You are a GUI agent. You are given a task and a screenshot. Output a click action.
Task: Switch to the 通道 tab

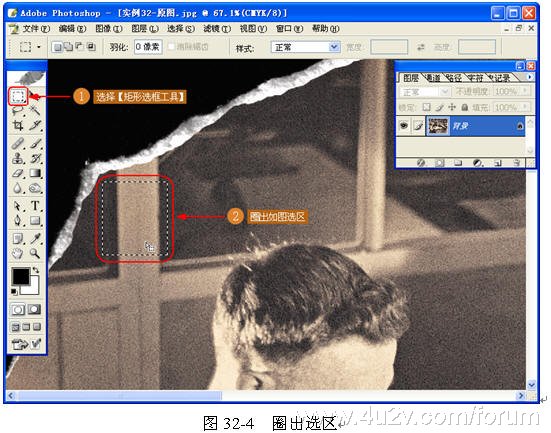(432, 78)
